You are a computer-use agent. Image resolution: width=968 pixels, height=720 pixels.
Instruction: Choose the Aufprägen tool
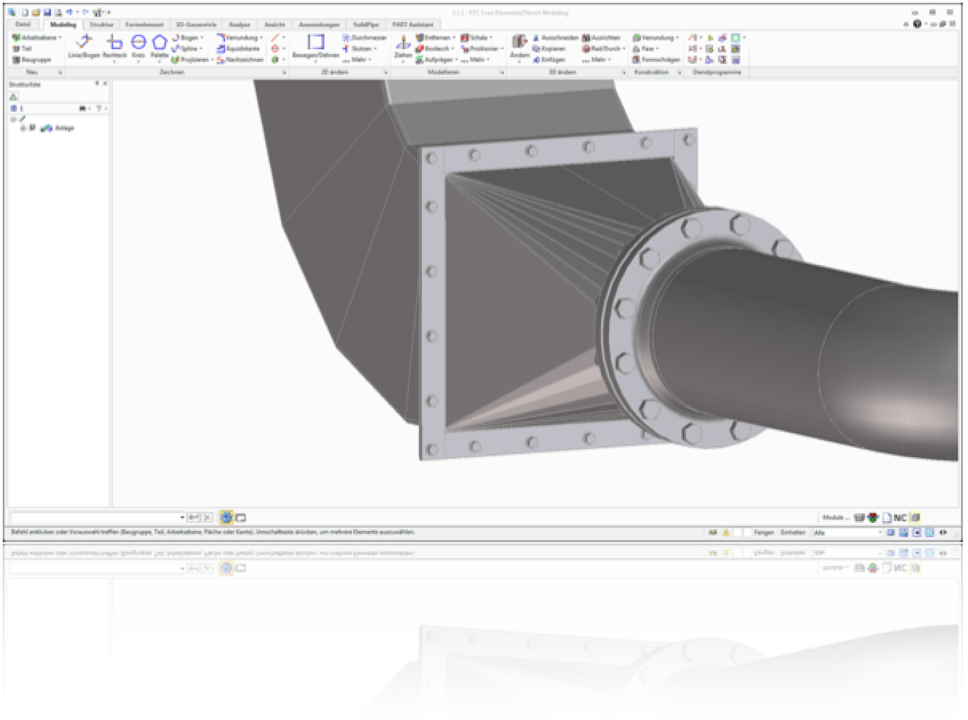pos(436,60)
